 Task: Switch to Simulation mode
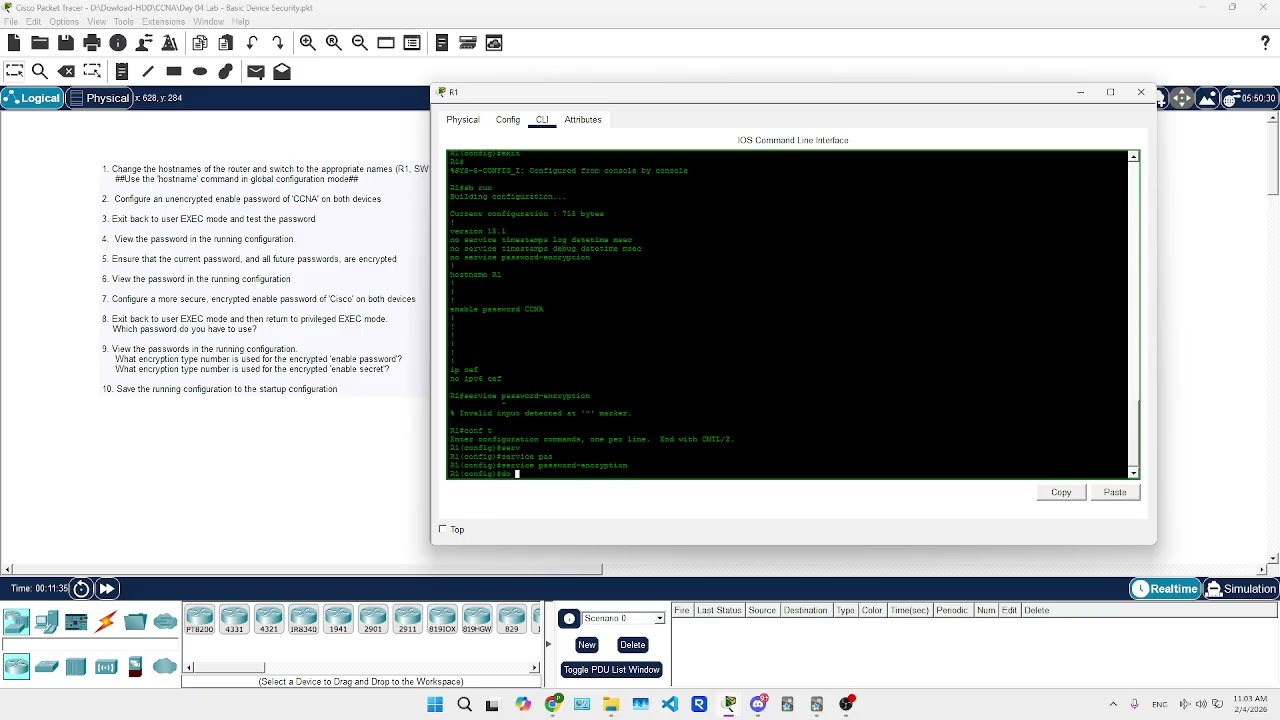[x=1241, y=589]
